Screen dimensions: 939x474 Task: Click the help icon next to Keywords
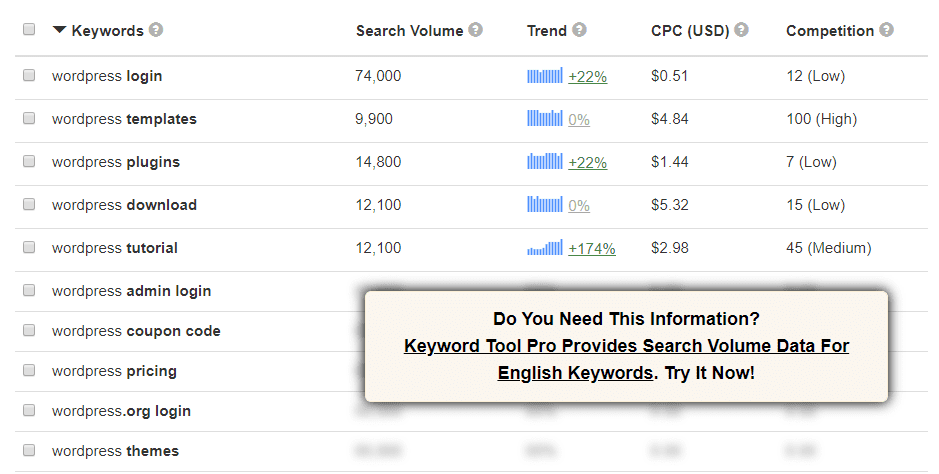pos(156,29)
